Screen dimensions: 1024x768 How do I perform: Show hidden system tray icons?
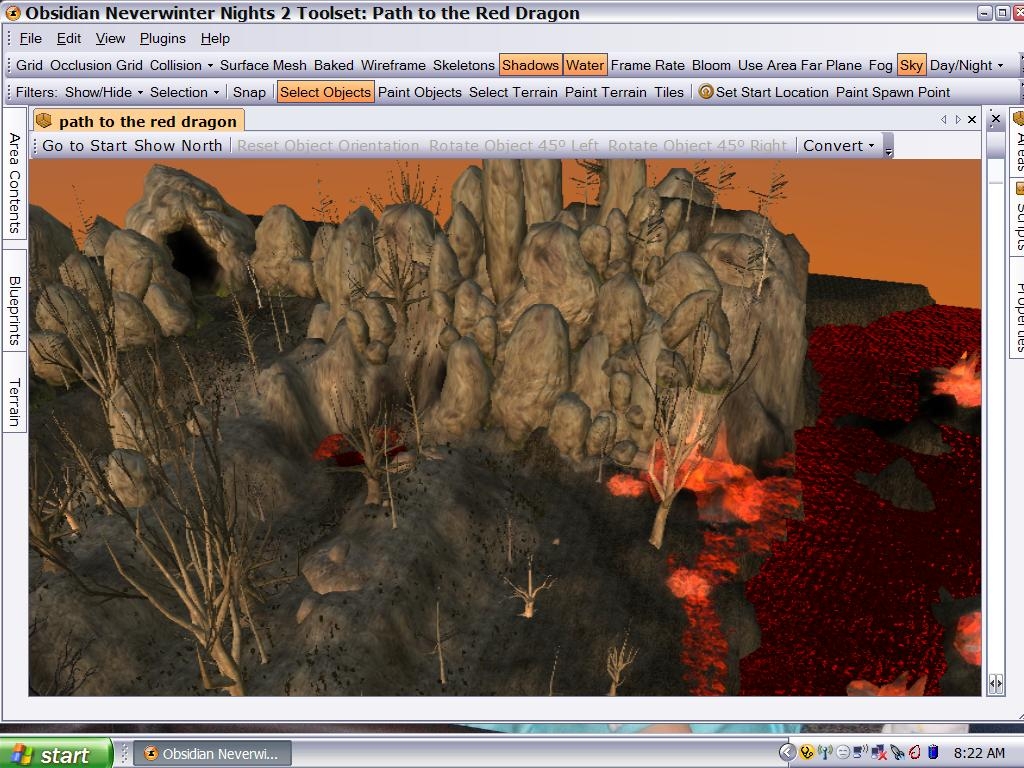(787, 752)
